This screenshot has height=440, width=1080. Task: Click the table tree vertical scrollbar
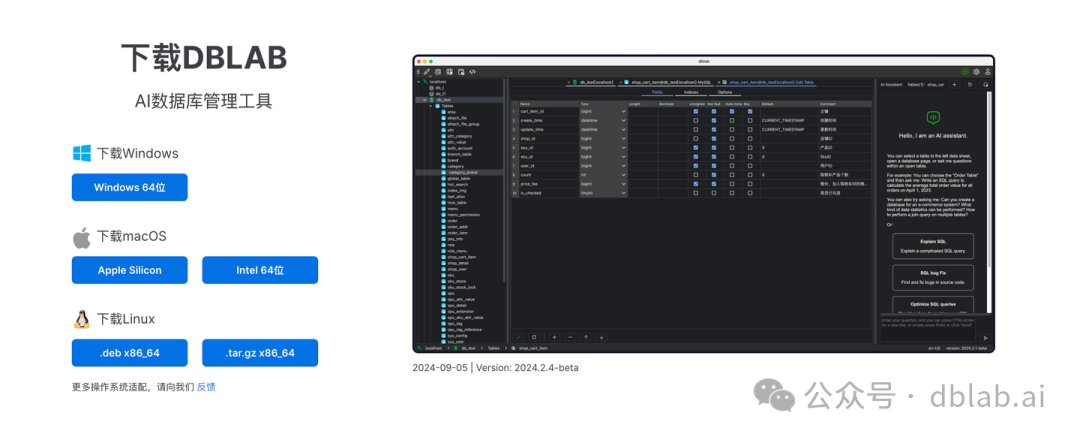pyautogui.click(x=504, y=179)
